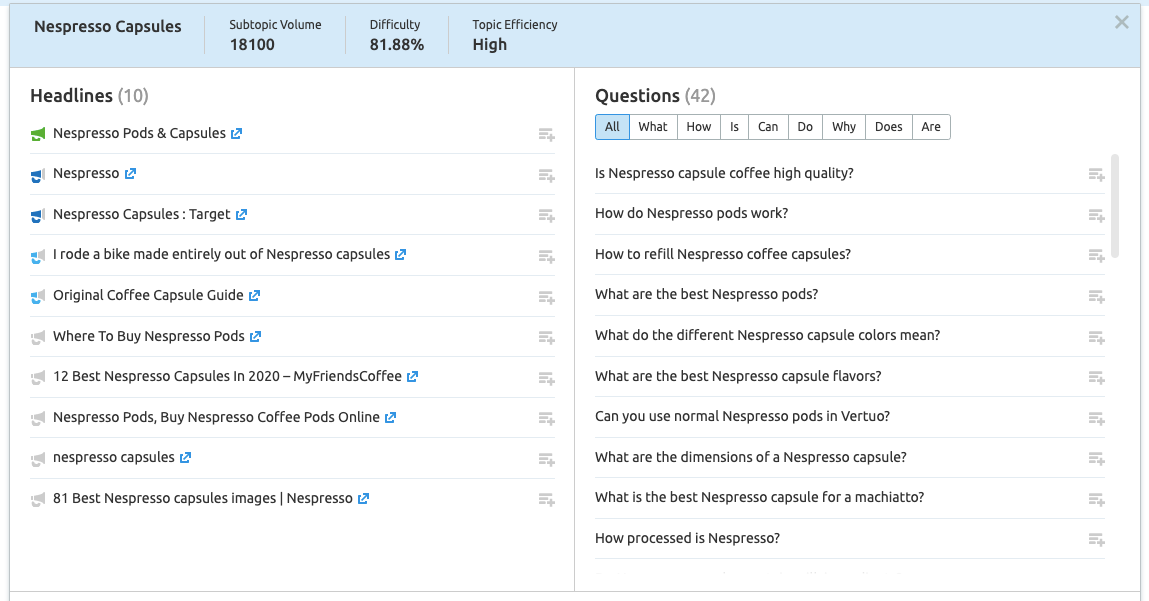Click '12 Best Nespresso Capsules In 2020' headline

coord(227,377)
